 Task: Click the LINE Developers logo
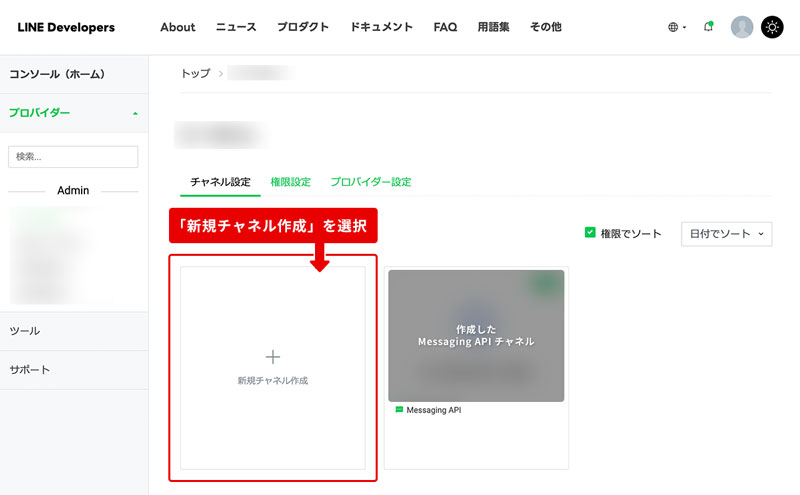tap(66, 27)
